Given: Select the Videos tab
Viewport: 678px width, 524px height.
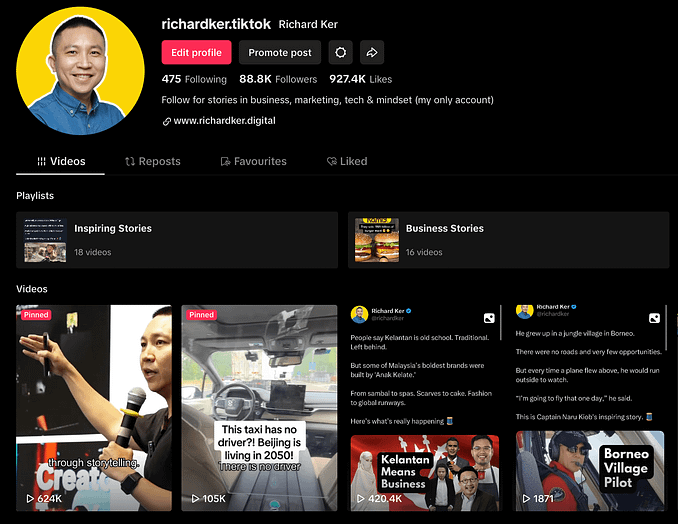Looking at the screenshot, I should click(x=60, y=161).
